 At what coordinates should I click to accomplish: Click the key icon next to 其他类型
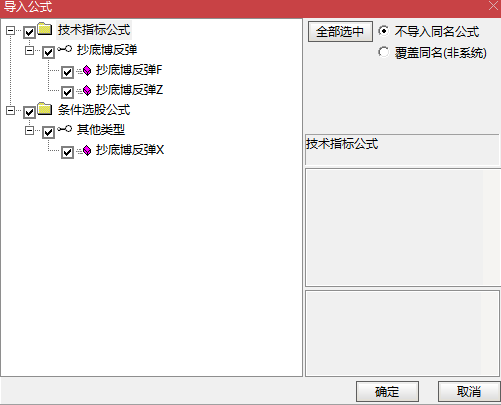[x=64, y=129]
